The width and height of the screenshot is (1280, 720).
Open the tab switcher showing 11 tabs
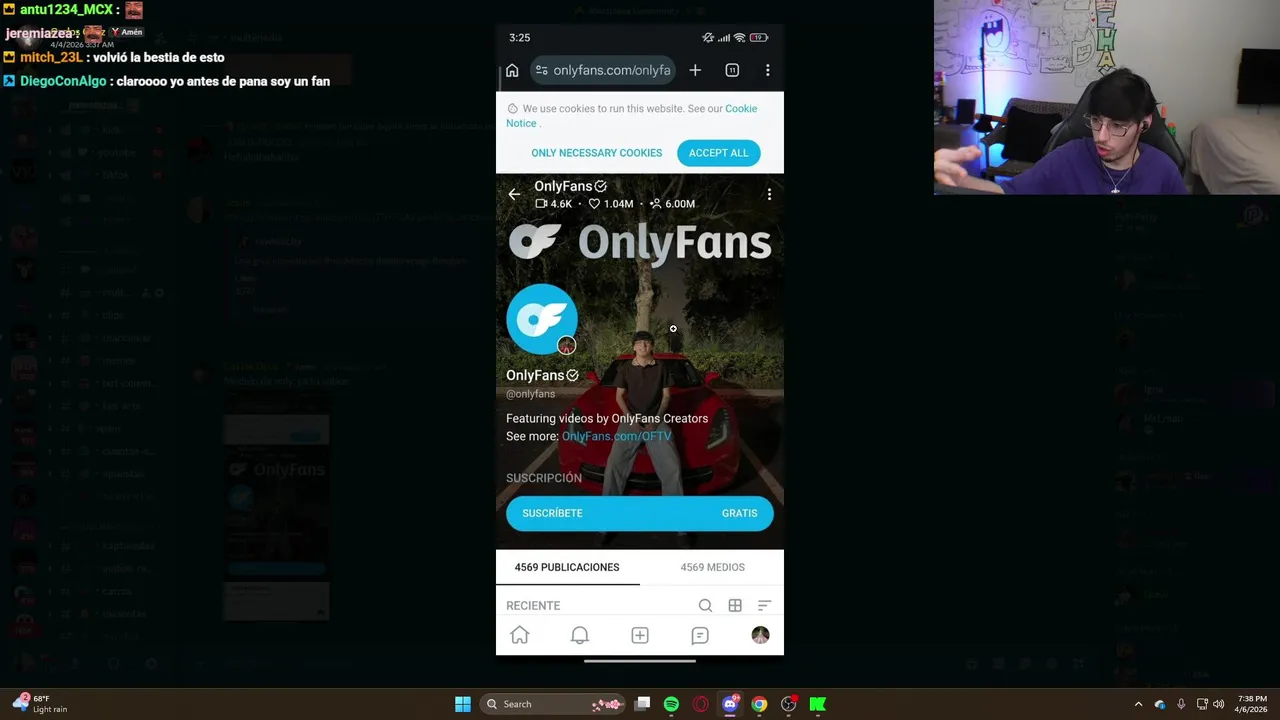click(732, 70)
